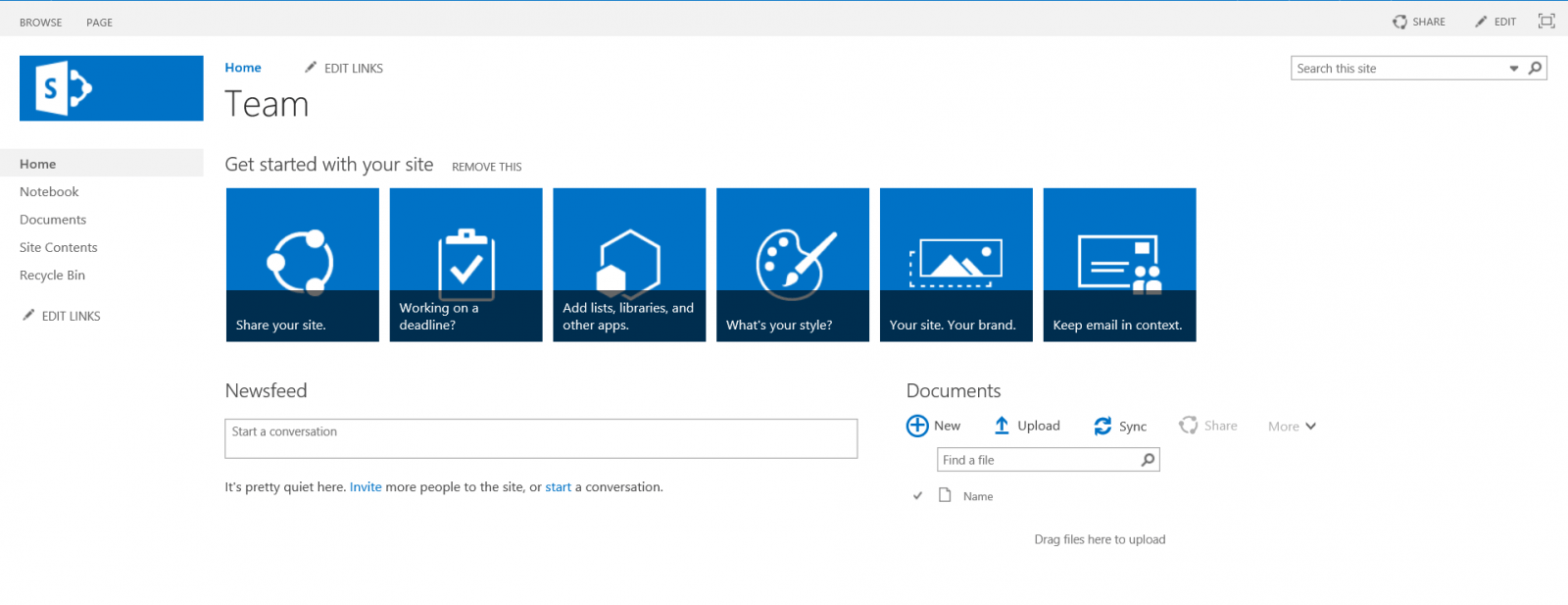Open Documents in the left navigation
This screenshot has height=605, width=1568.
tap(53, 220)
